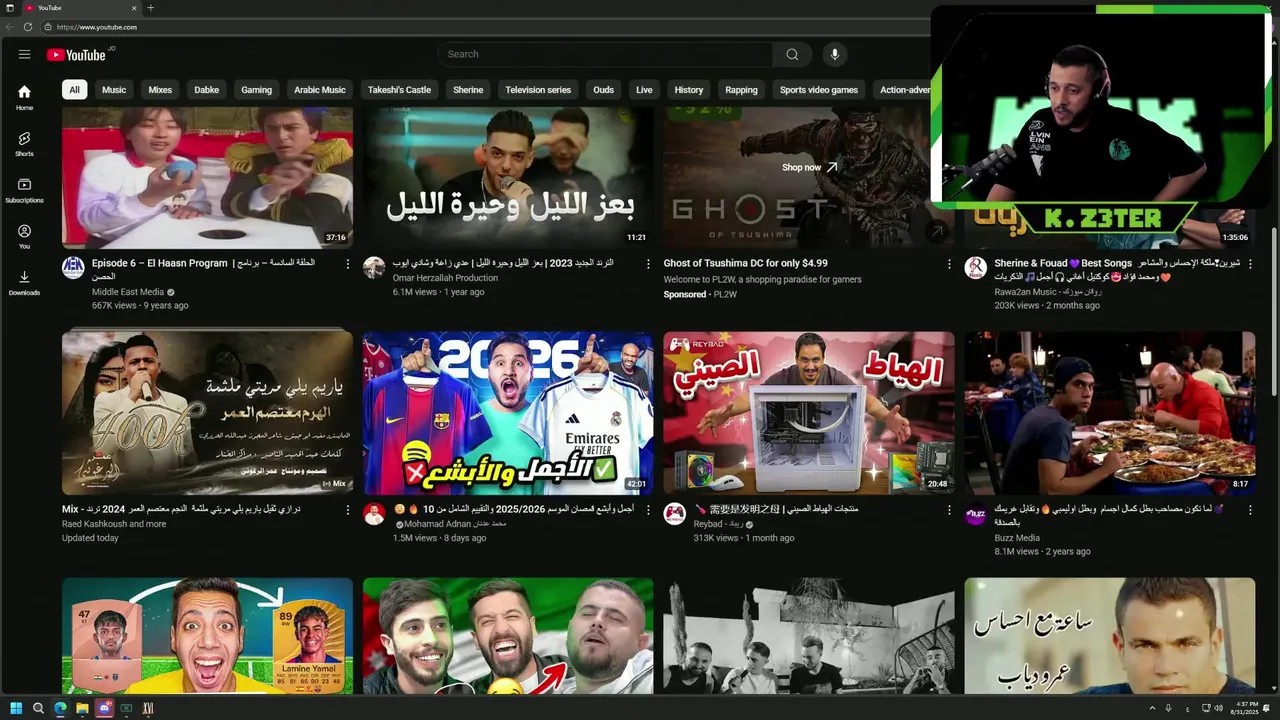This screenshot has height=720, width=1280.
Task: Open options for Reybad video
Action: [x=949, y=510]
